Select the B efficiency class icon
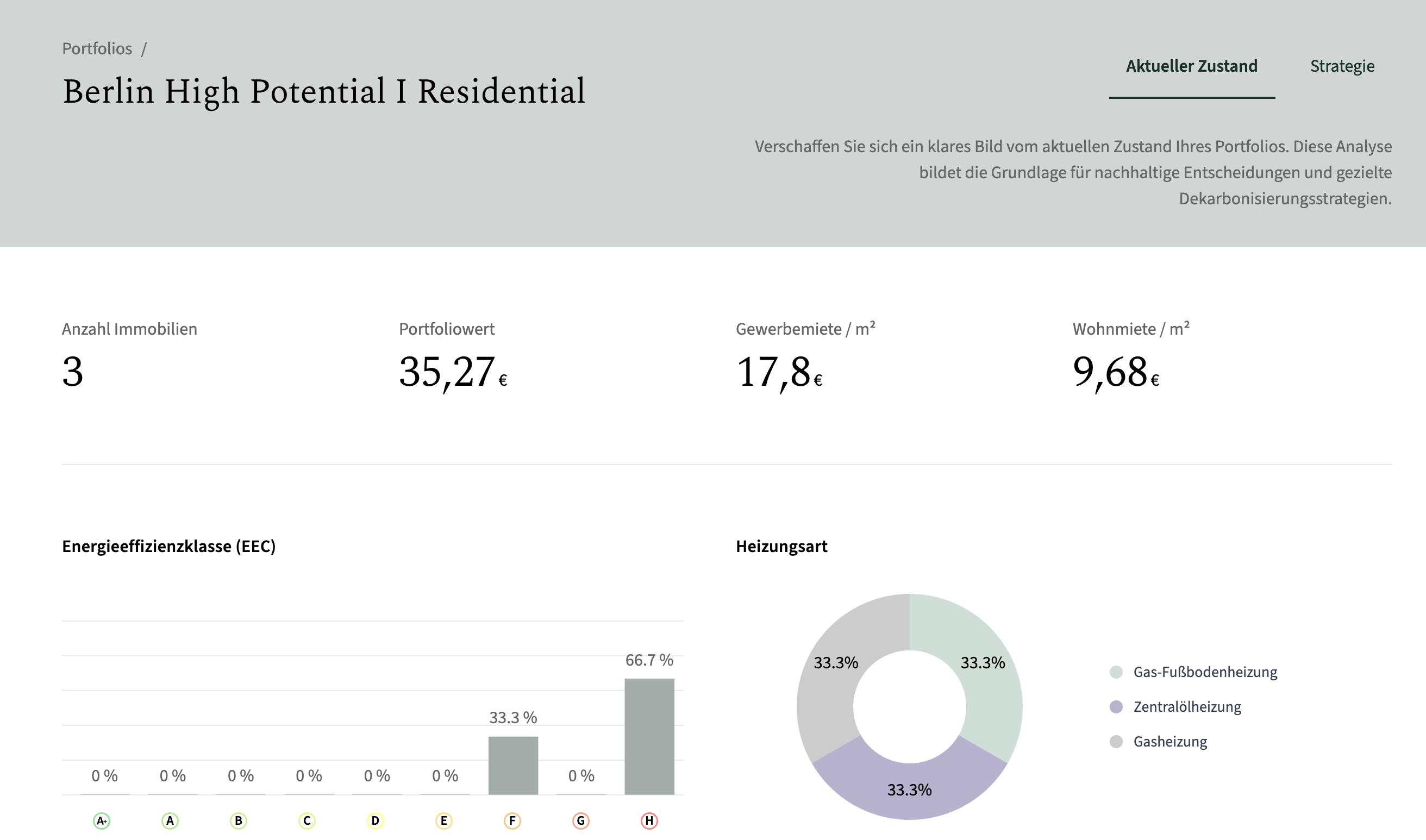 pyautogui.click(x=239, y=821)
